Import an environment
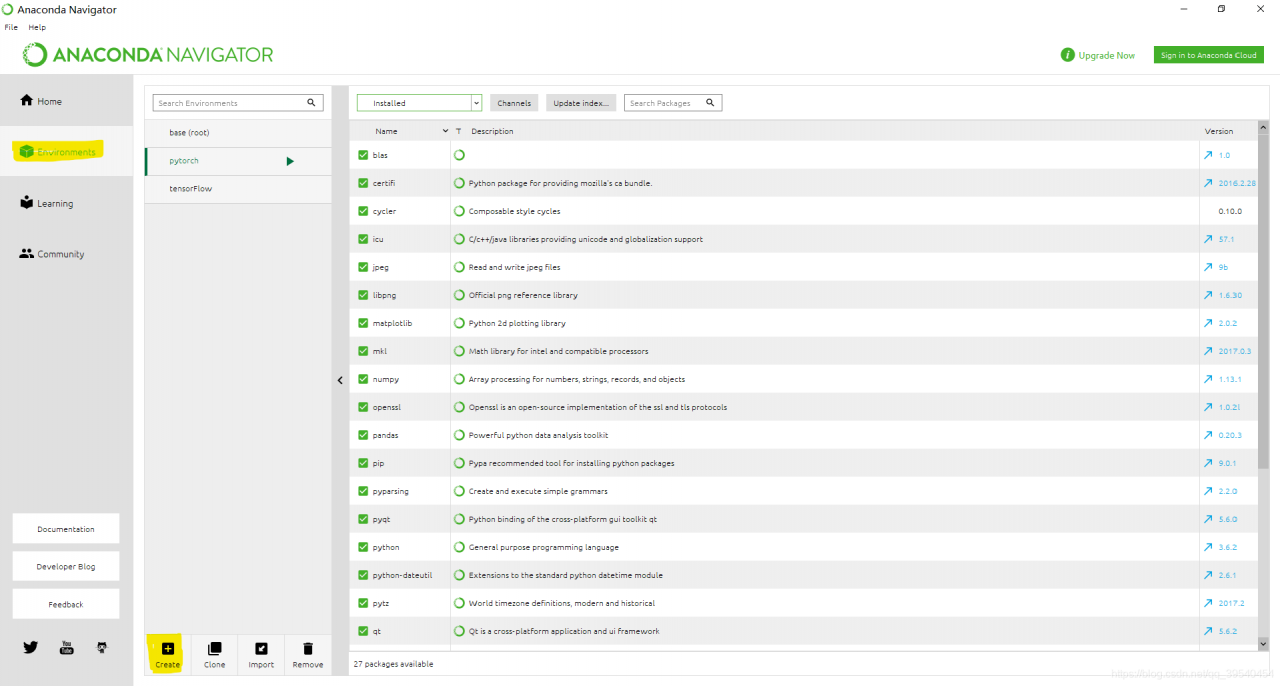The width and height of the screenshot is (1280, 686). coord(261,655)
